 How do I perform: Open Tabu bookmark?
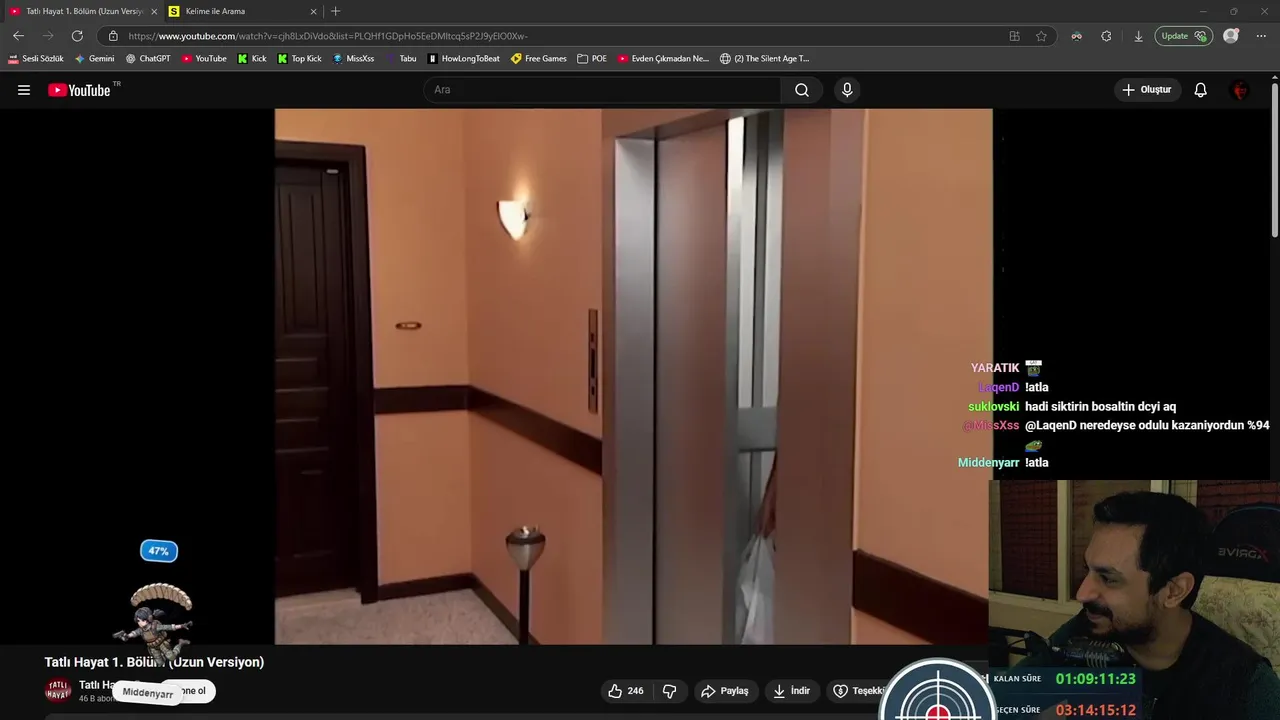coord(401,59)
